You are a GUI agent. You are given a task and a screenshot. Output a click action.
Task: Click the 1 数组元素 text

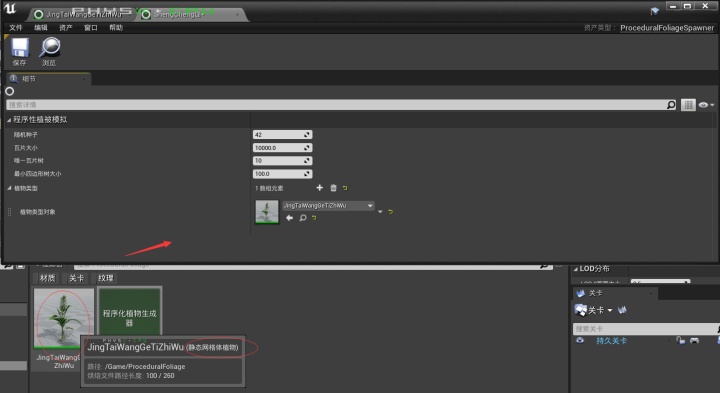click(269, 188)
